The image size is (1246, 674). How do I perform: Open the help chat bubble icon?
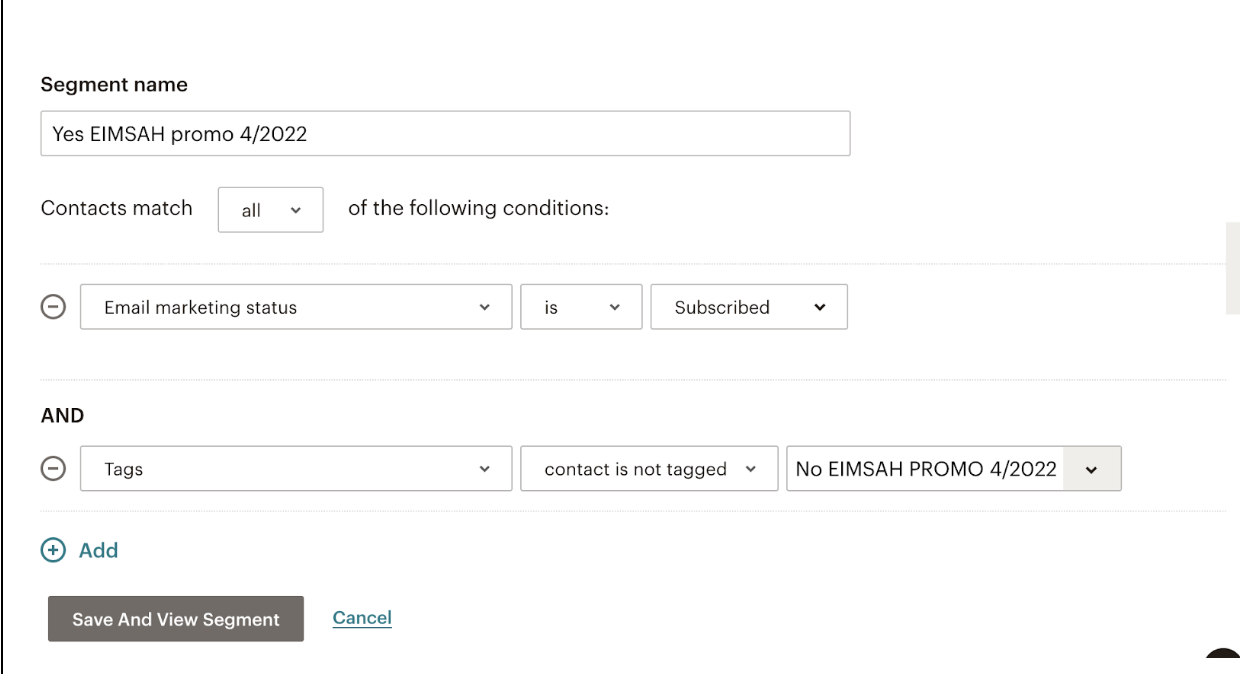1225,662
